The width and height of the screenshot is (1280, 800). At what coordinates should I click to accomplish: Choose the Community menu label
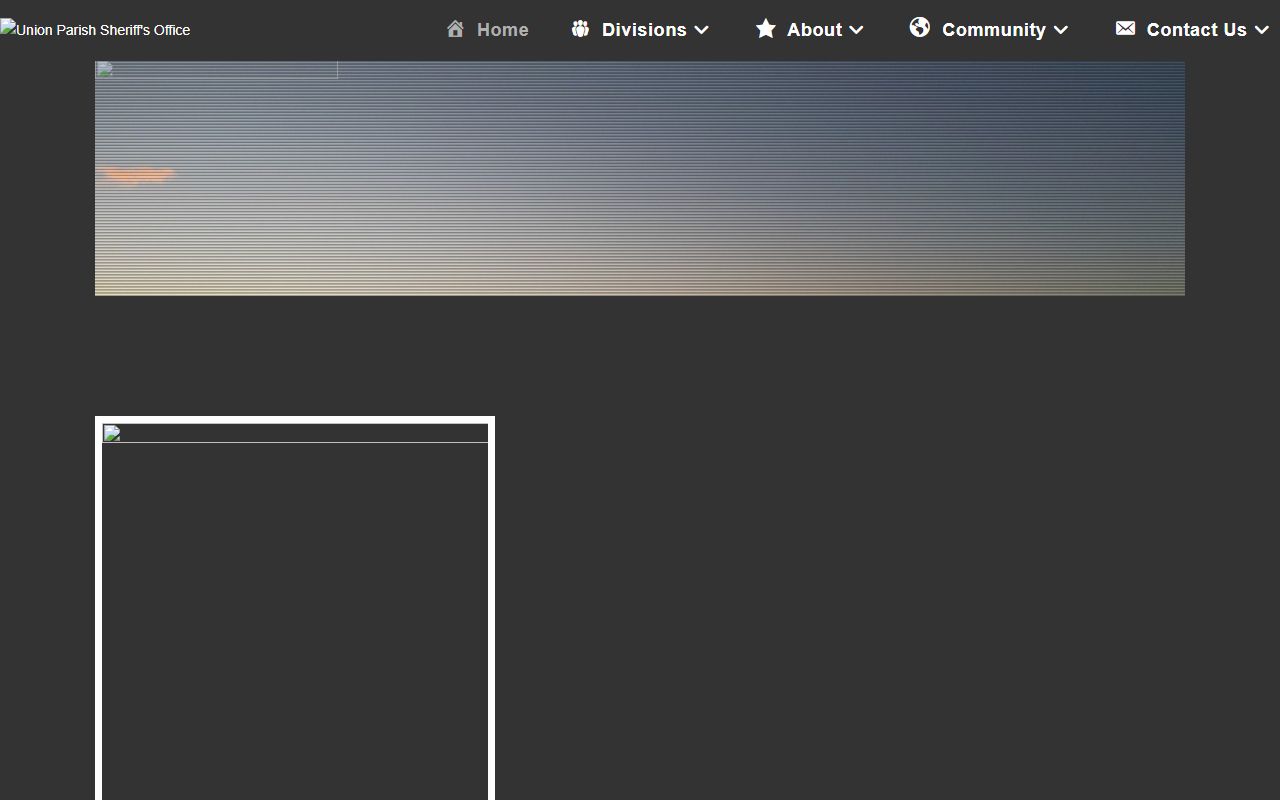click(993, 30)
